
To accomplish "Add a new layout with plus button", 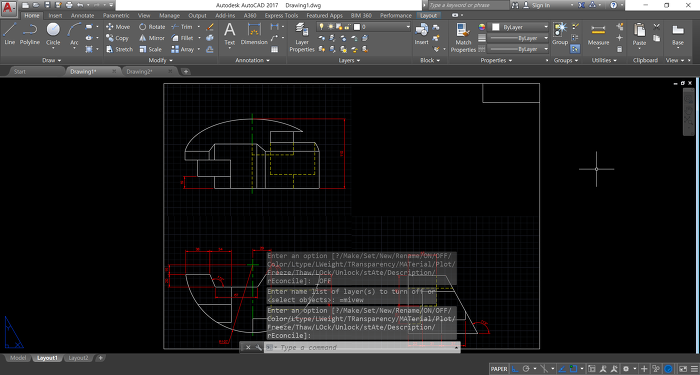I will click(101, 358).
